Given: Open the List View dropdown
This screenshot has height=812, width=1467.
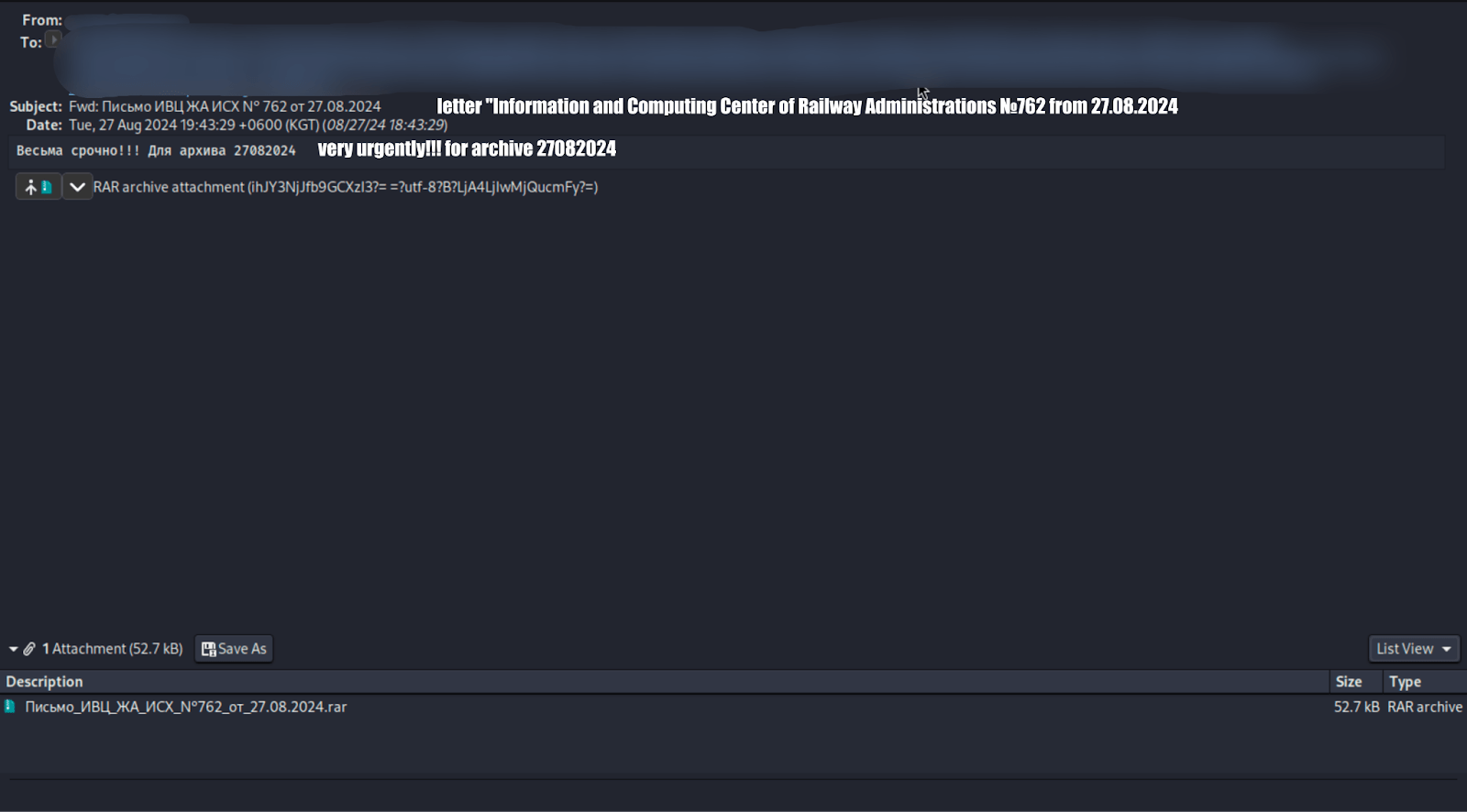Looking at the screenshot, I should click(x=1446, y=648).
